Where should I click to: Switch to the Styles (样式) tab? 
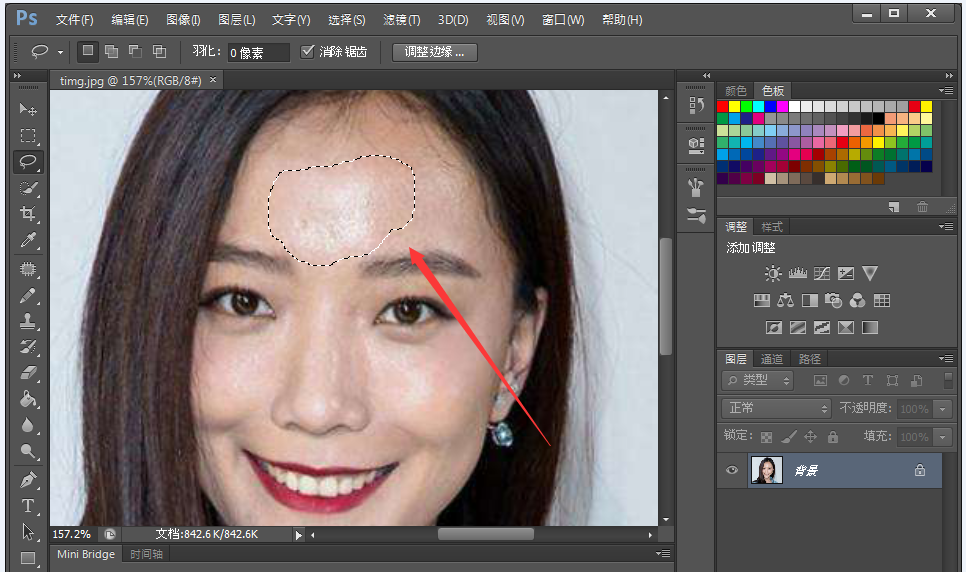click(772, 227)
